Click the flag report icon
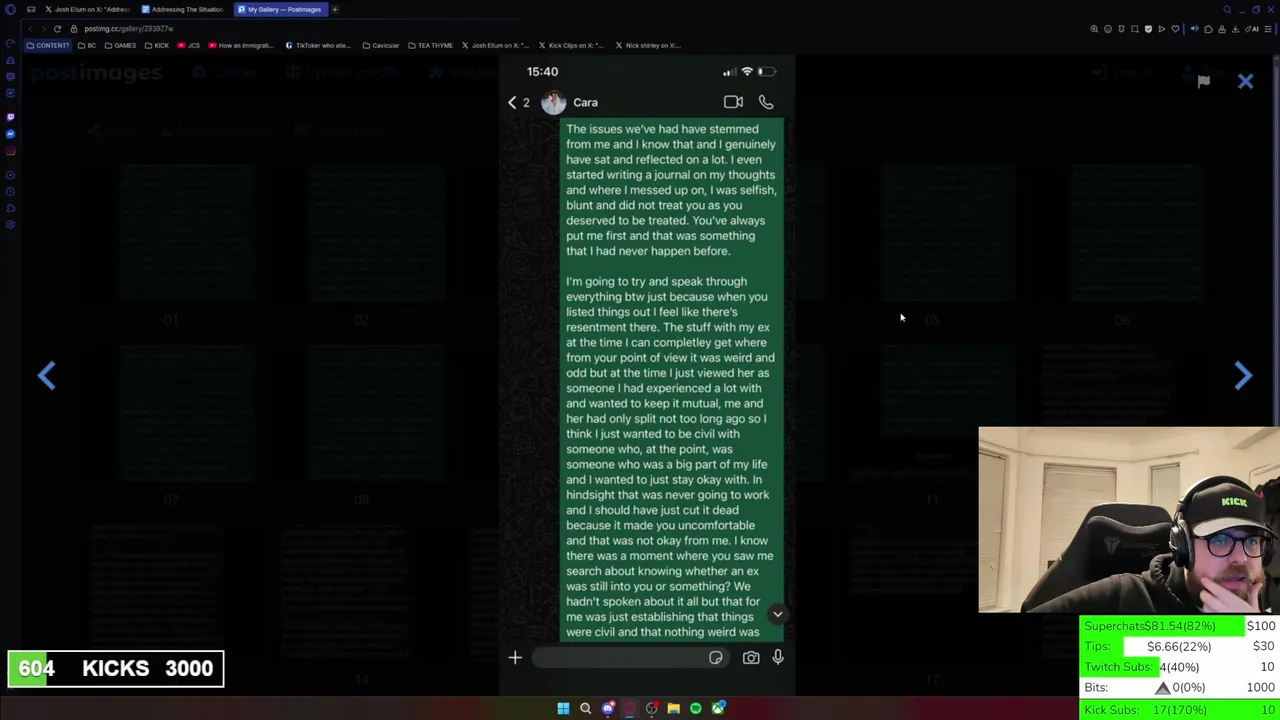Image resolution: width=1280 pixels, height=720 pixels. [x=1204, y=82]
